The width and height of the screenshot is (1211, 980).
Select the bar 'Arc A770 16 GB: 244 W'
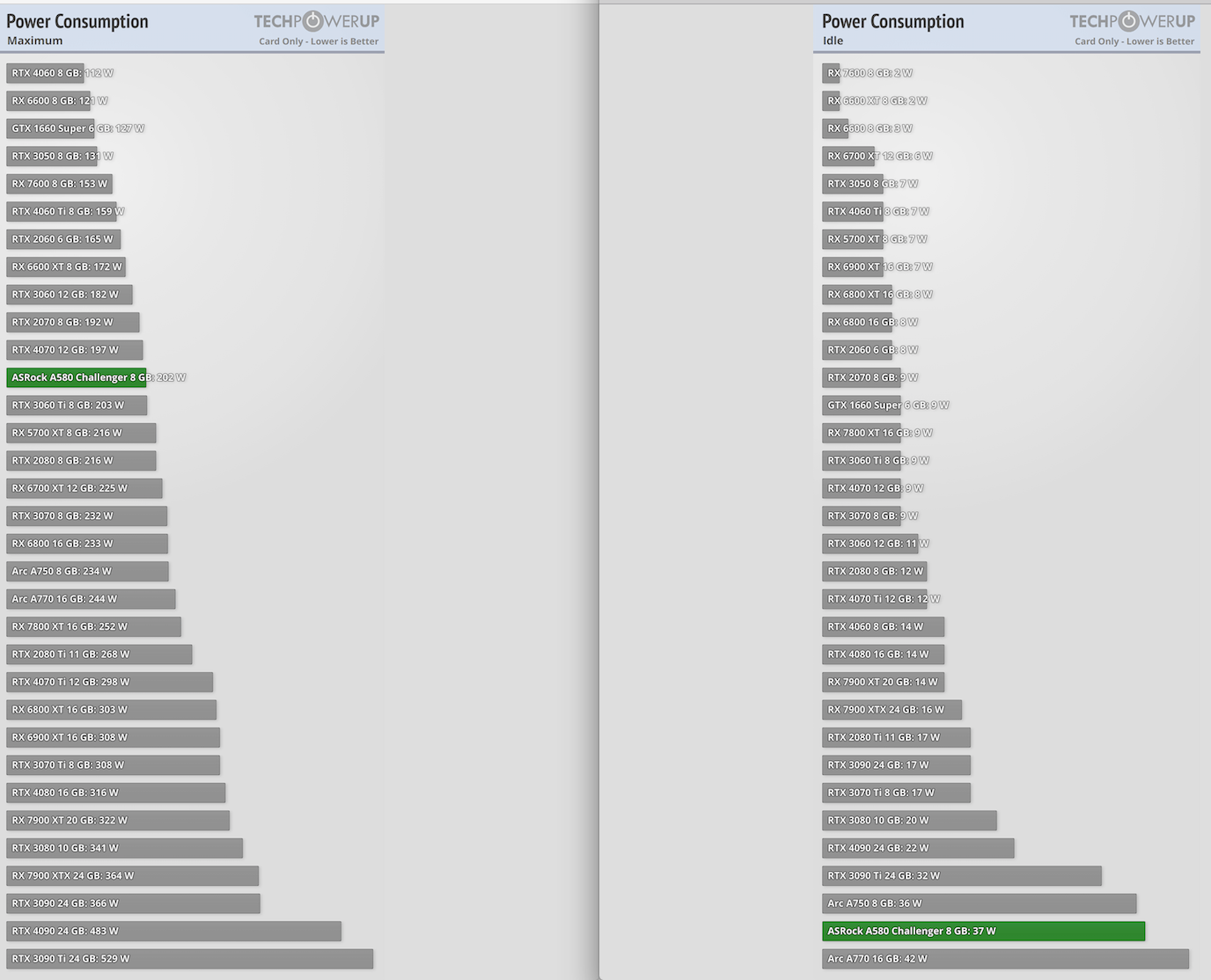pyautogui.click(x=91, y=599)
